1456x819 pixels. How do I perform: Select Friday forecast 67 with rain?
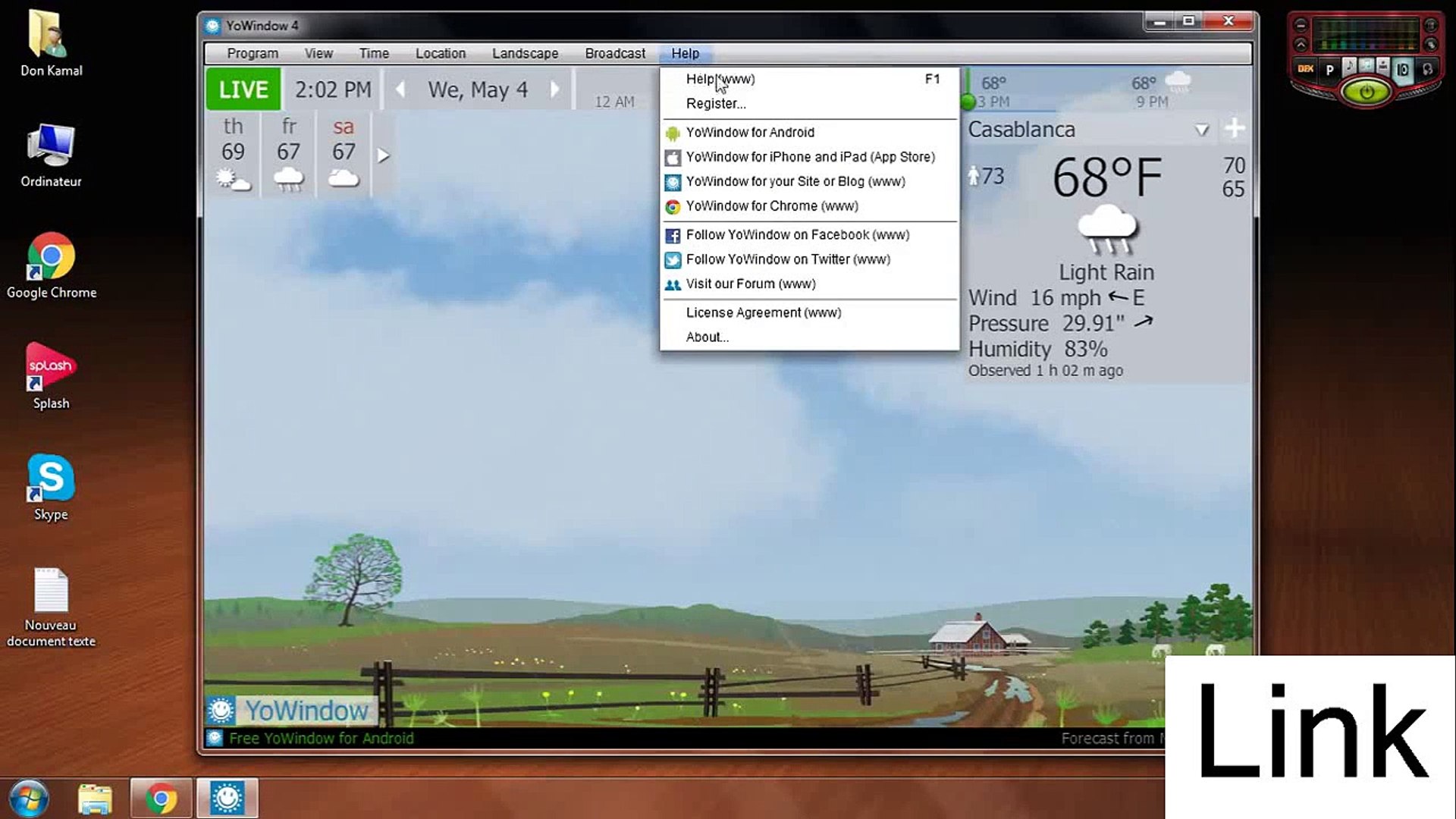coord(288,155)
